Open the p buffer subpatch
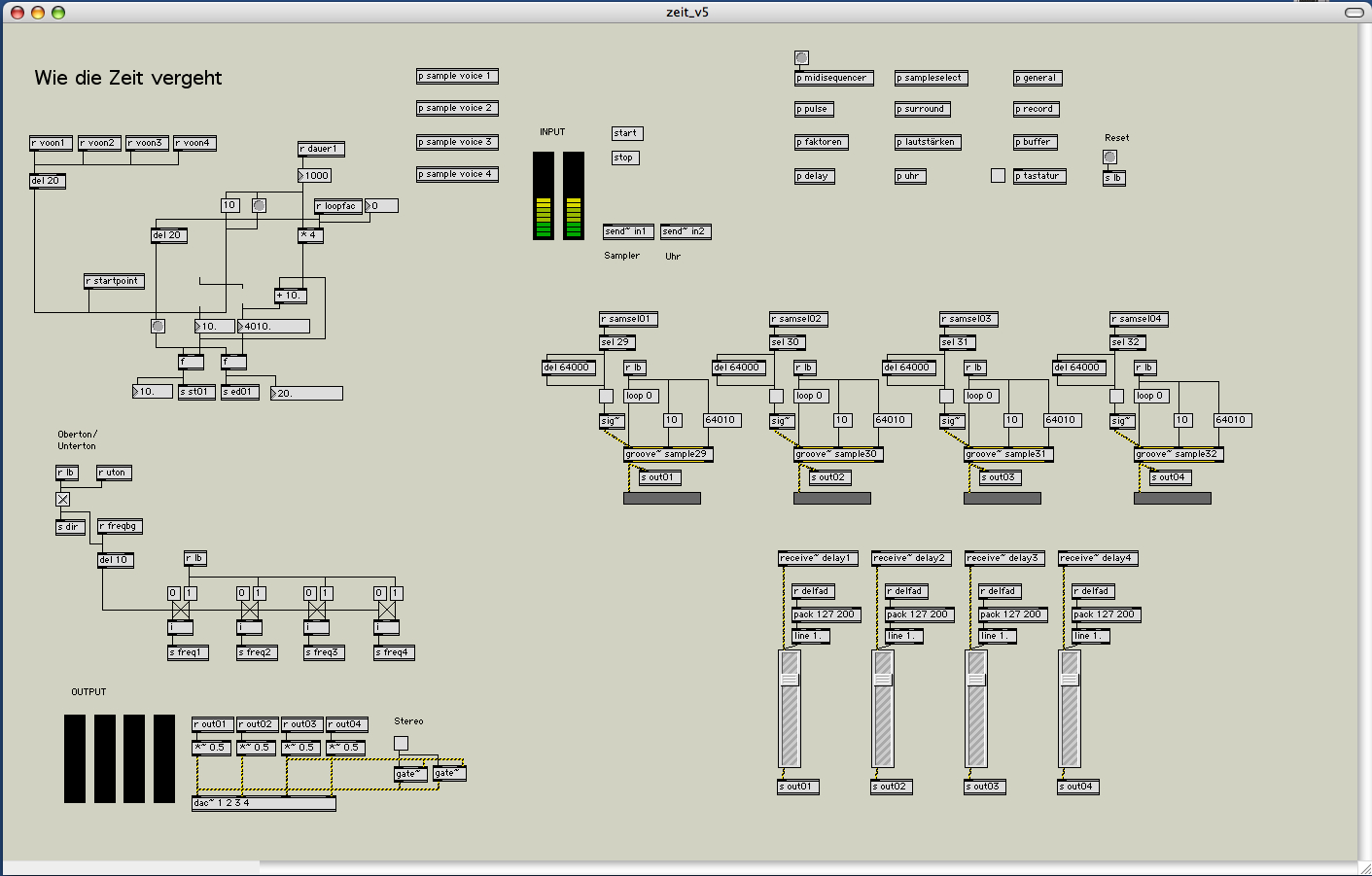Screen dimensions: 1372x876 [1035, 142]
